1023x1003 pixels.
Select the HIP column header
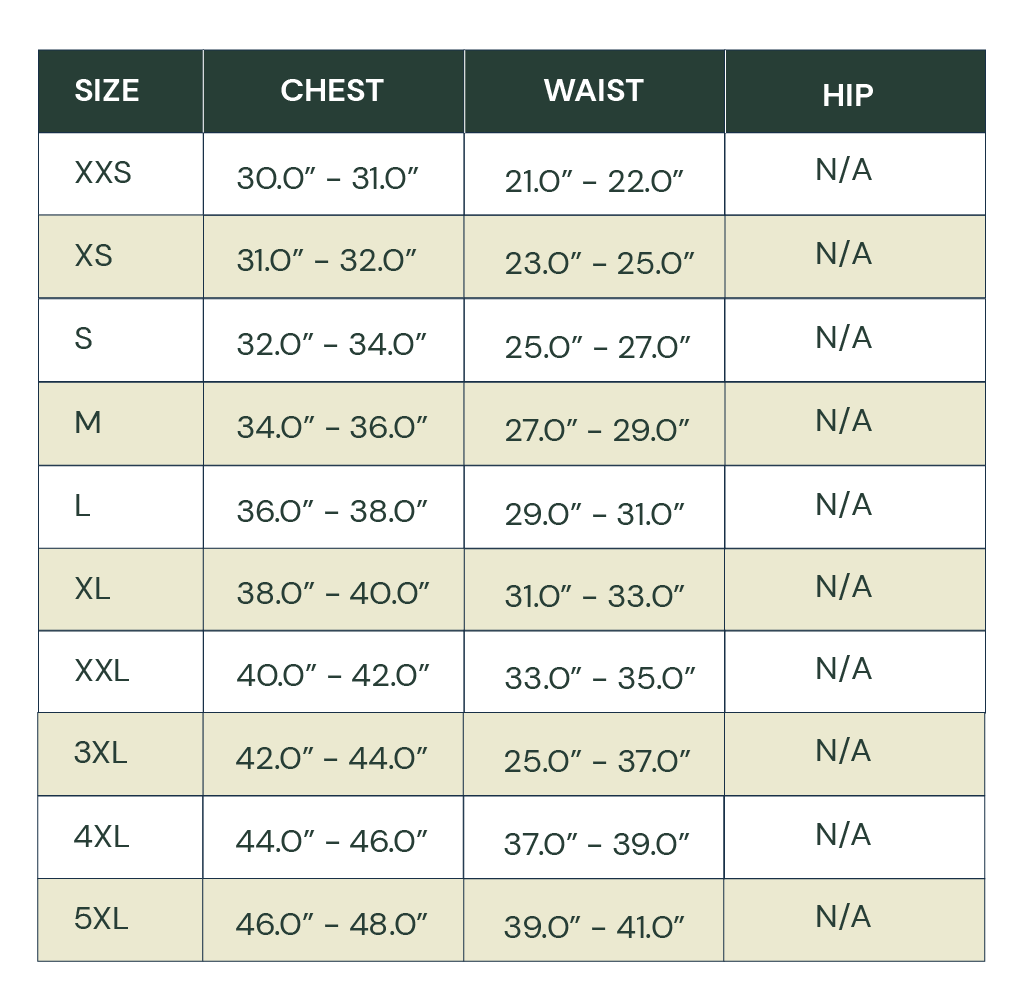pos(848,95)
